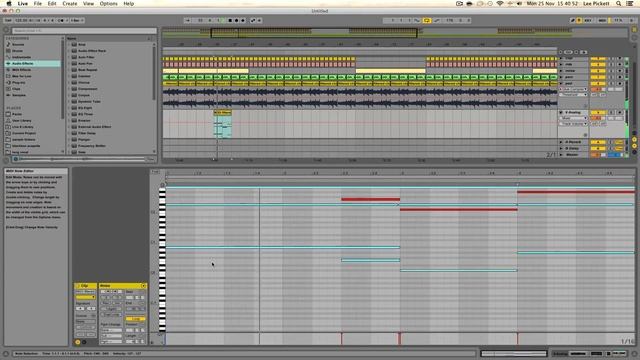
Task: Open the Options menu
Action: click(109, 4)
